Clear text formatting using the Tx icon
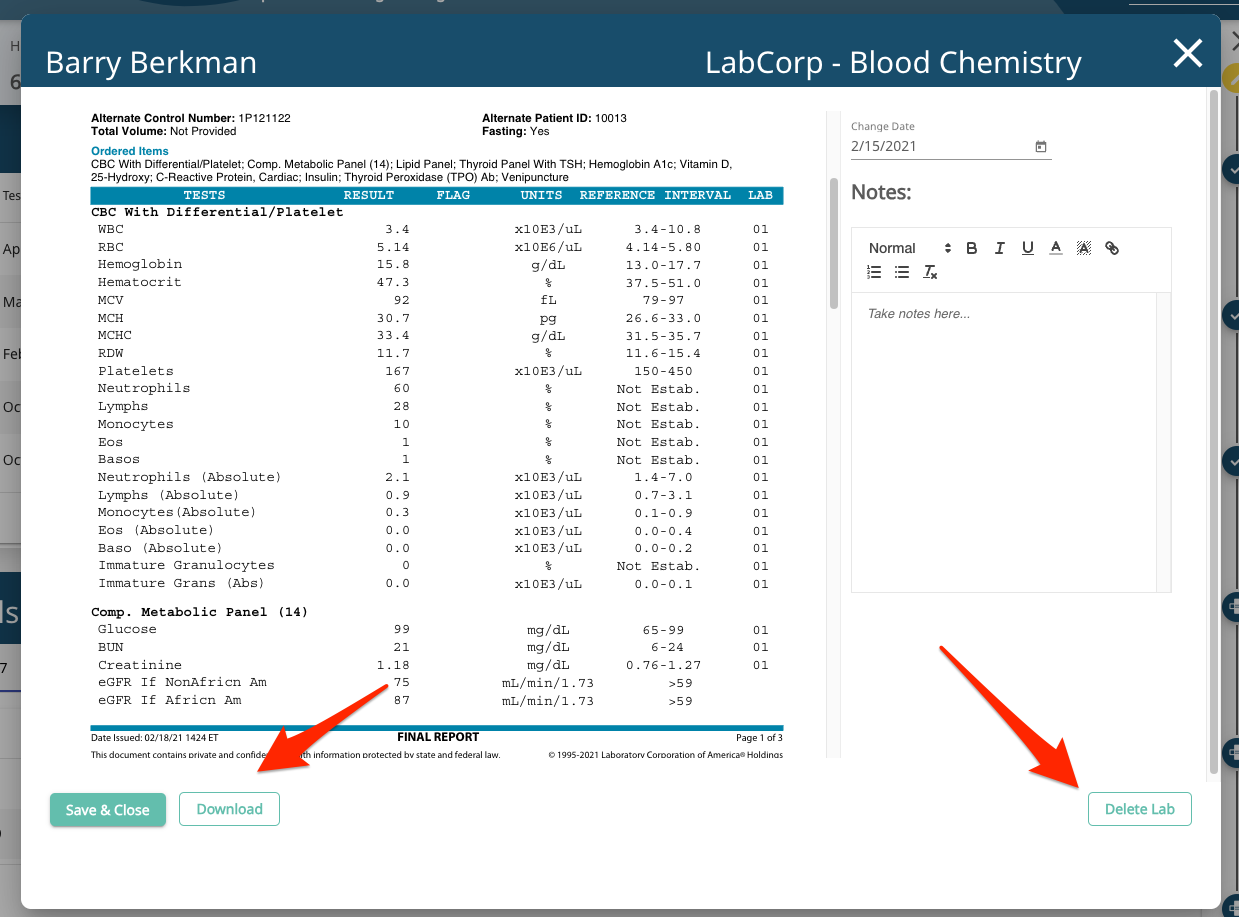This screenshot has width=1239, height=917. click(928, 271)
